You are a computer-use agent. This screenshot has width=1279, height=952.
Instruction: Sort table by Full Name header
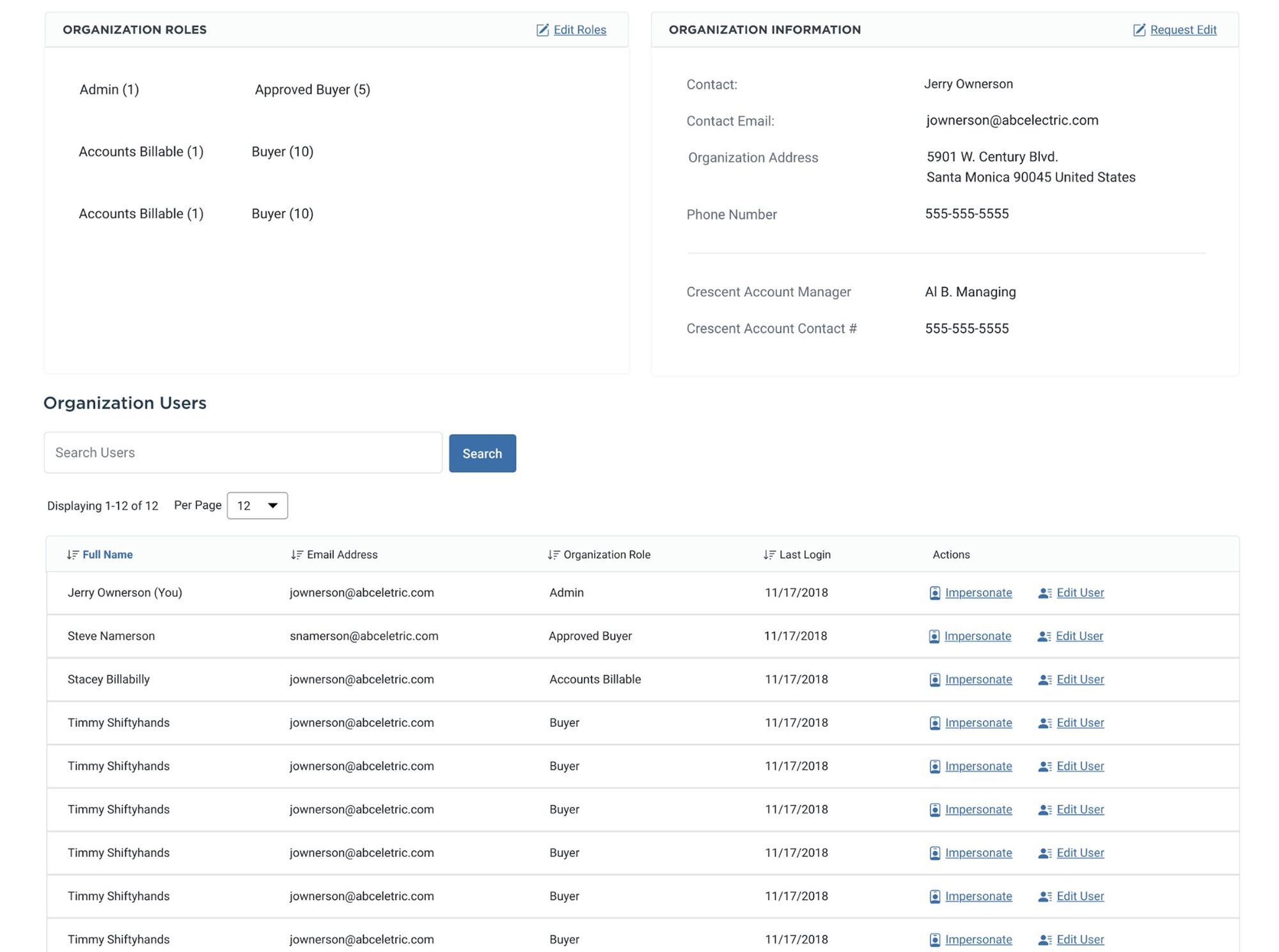(107, 554)
